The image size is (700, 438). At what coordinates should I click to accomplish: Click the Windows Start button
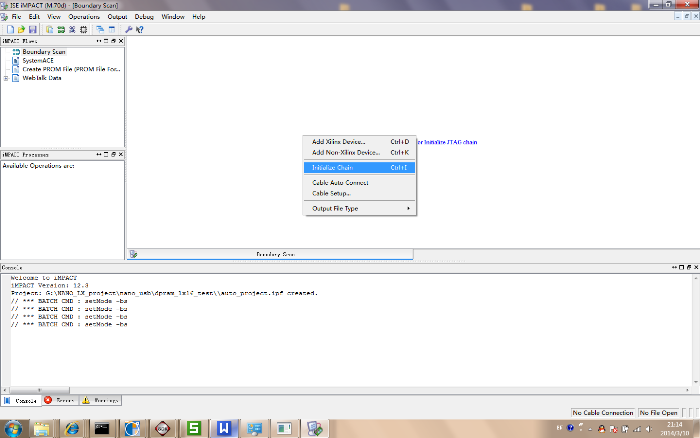(x=15, y=428)
